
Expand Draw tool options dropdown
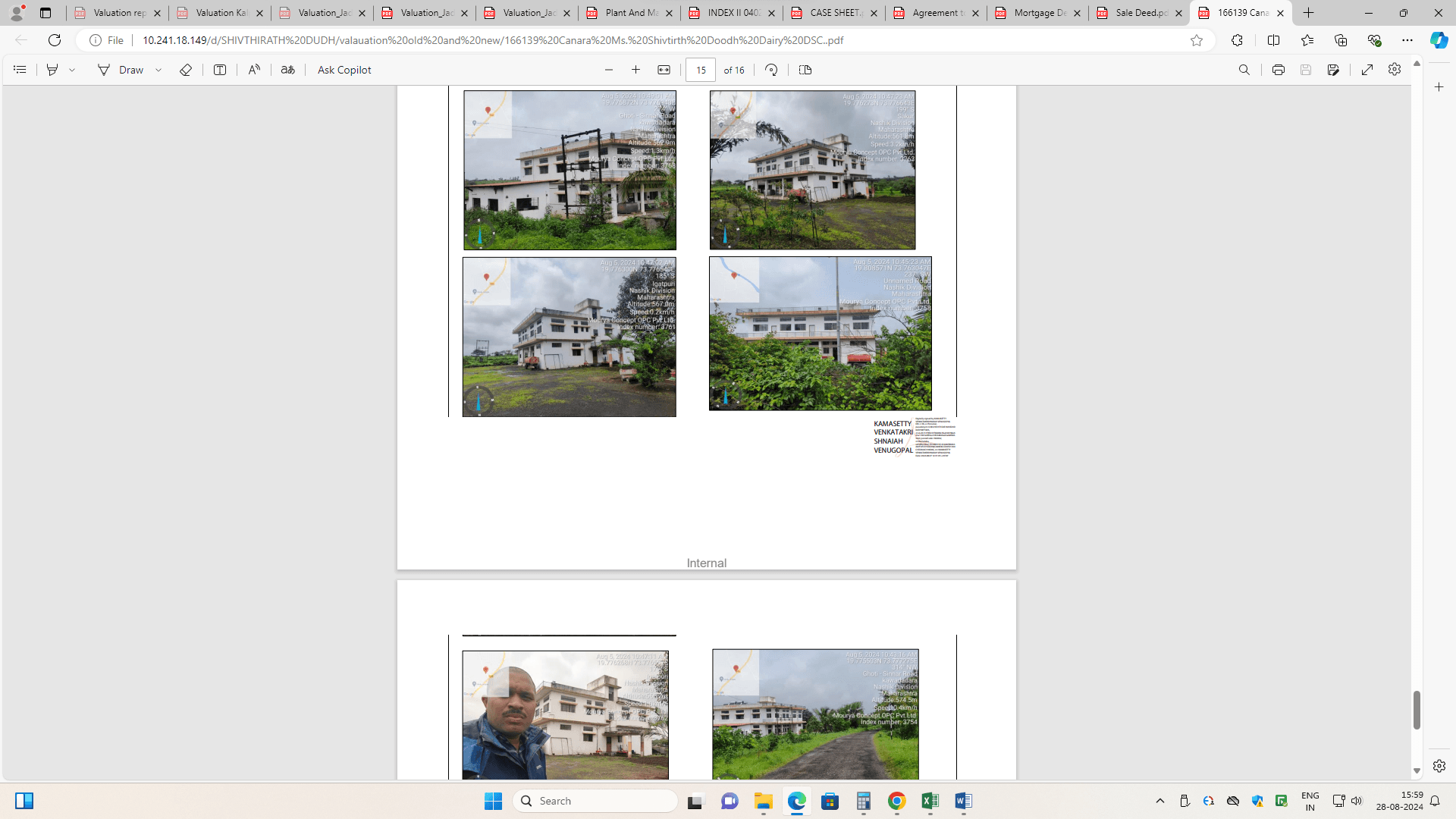[x=158, y=70]
